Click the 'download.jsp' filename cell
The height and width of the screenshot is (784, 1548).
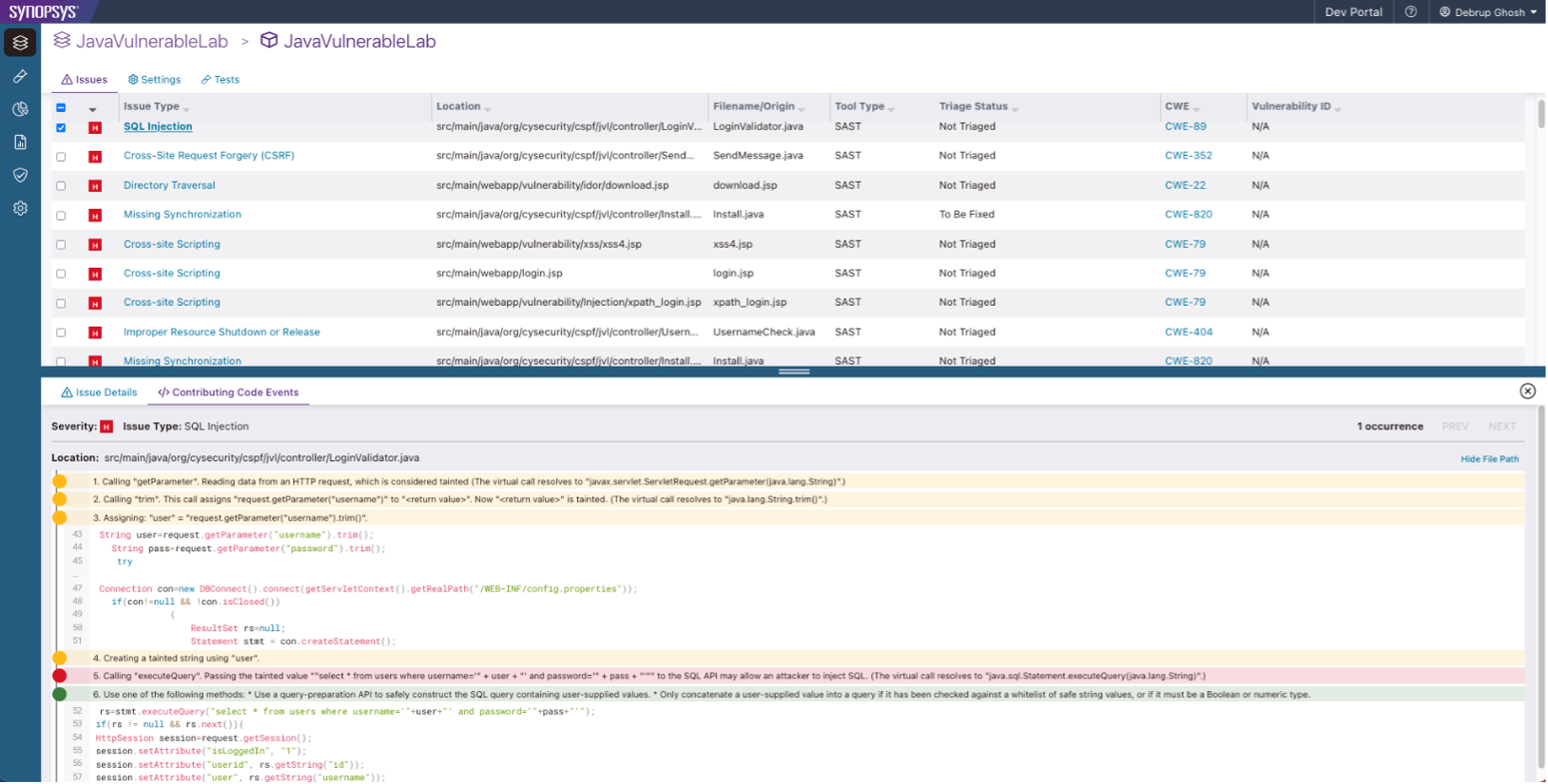[745, 185]
